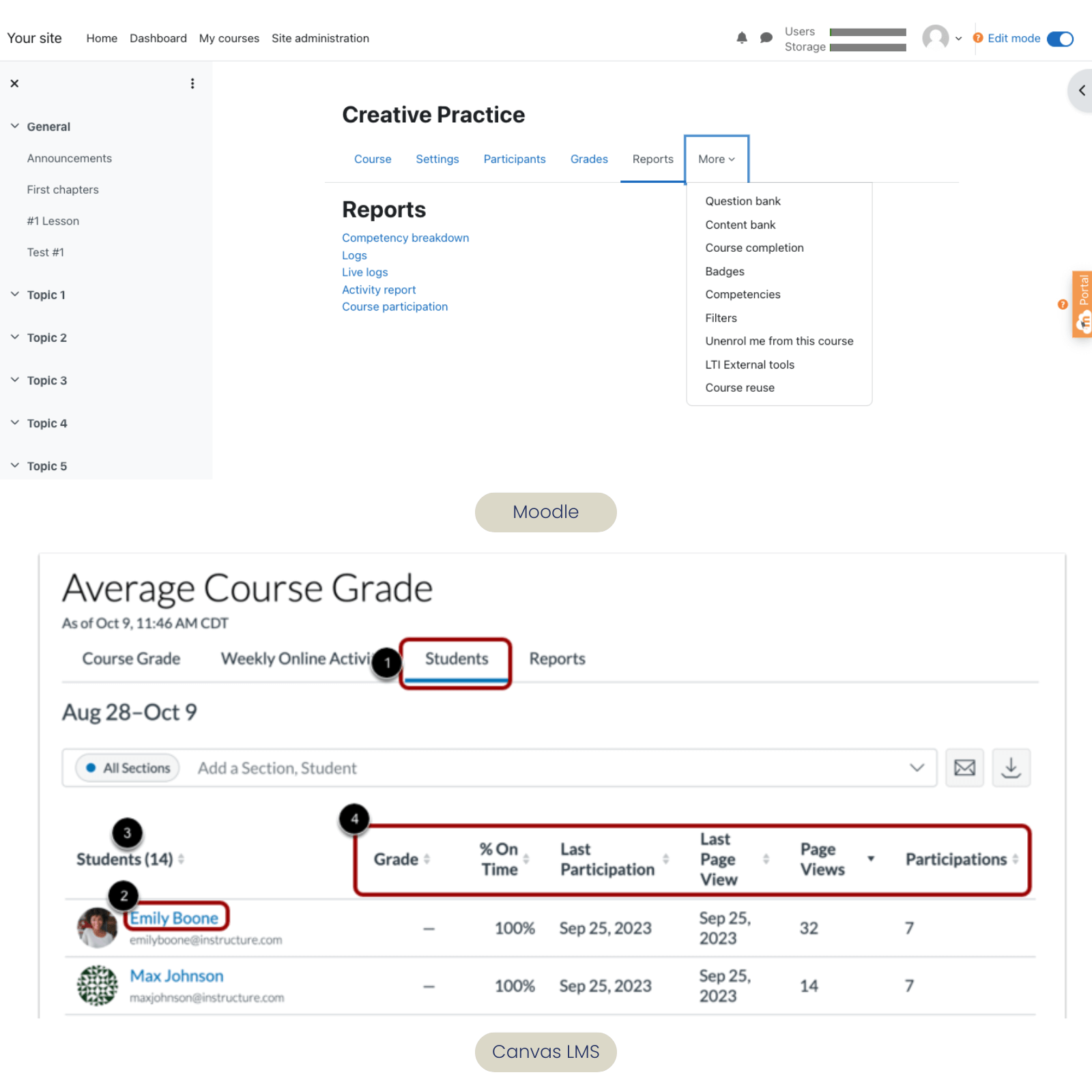Click the email envelope icon in Canvas
The height and width of the screenshot is (1092, 1092).
pos(964,768)
